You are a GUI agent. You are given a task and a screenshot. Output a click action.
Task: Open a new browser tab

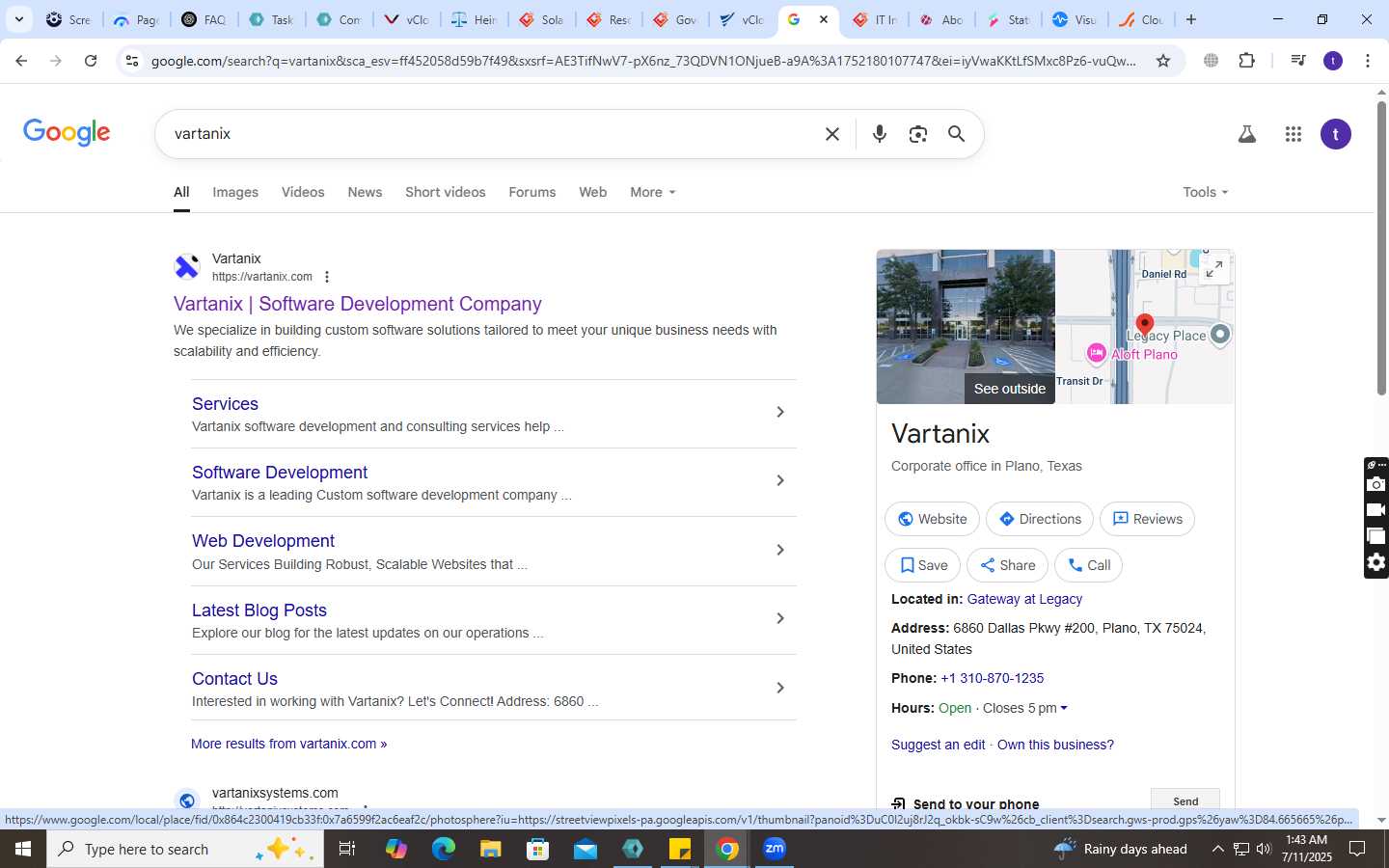(x=1191, y=19)
